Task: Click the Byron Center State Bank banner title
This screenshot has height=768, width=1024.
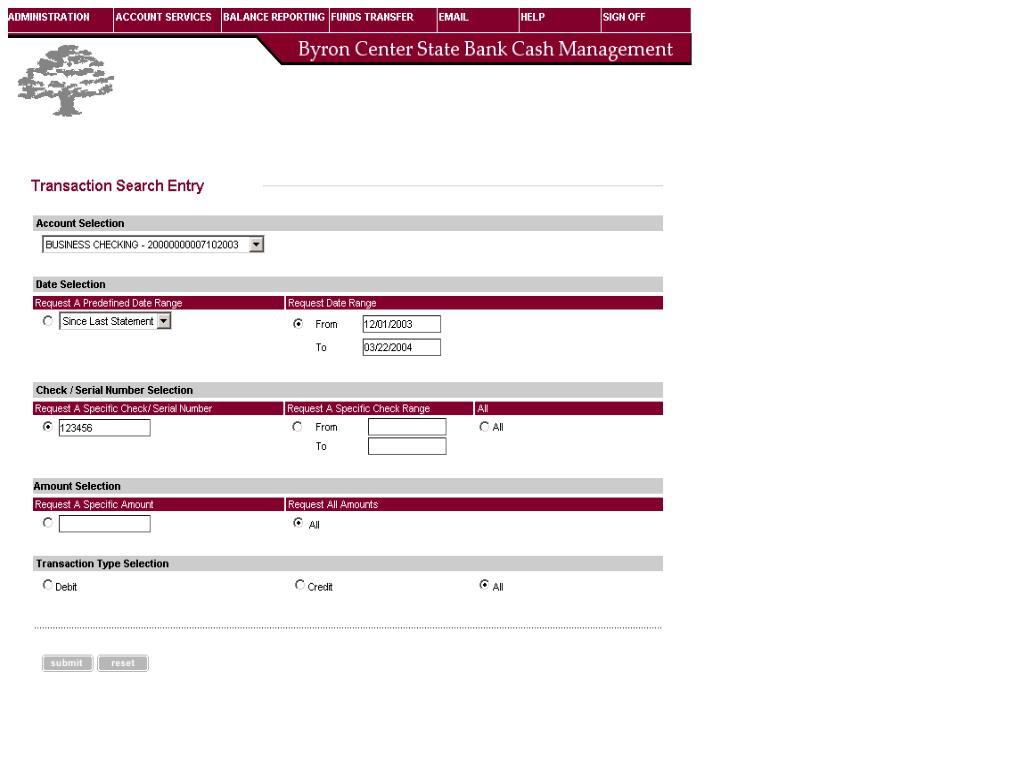Action: [485, 50]
